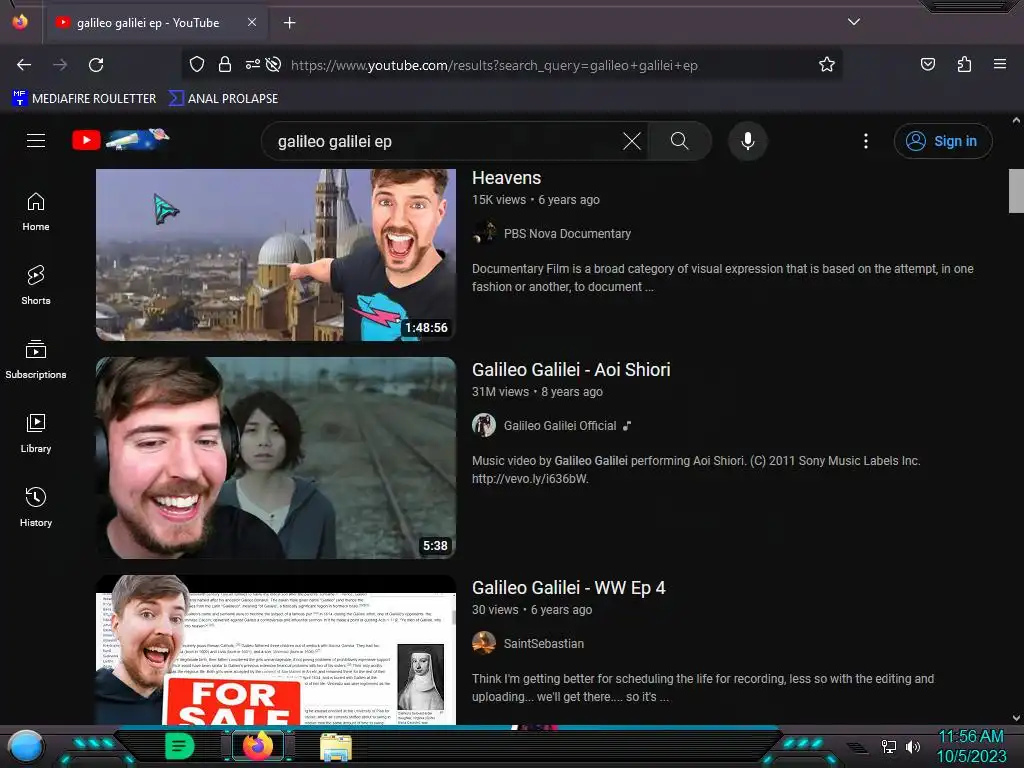Image resolution: width=1024 pixels, height=768 pixels.
Task: Open PBS Nova Documentary channel
Action: coord(567,234)
